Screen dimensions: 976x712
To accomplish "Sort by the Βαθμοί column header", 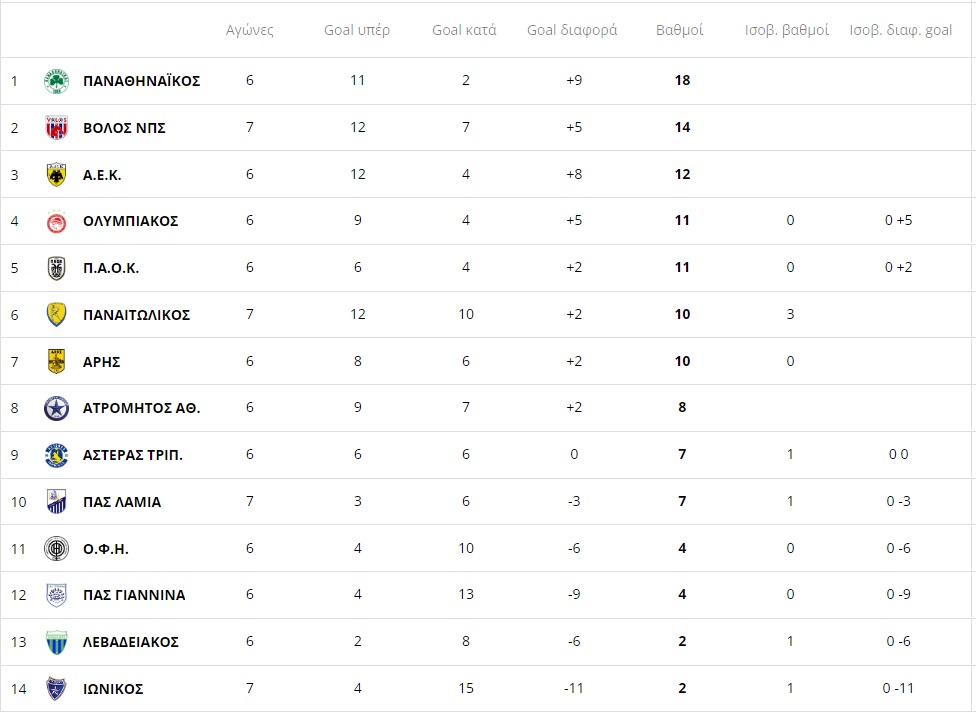I will 680,30.
